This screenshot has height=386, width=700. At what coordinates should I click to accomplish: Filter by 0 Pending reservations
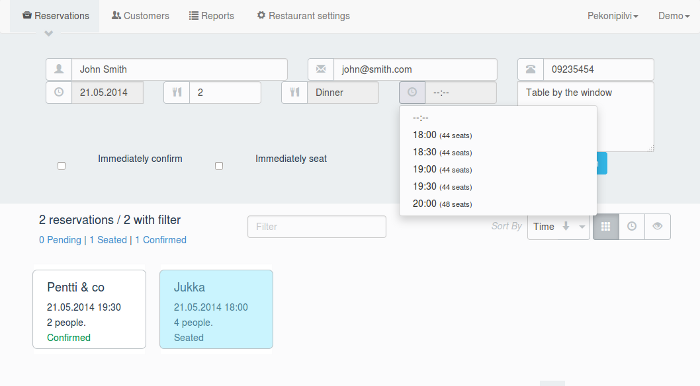[x=60, y=240]
